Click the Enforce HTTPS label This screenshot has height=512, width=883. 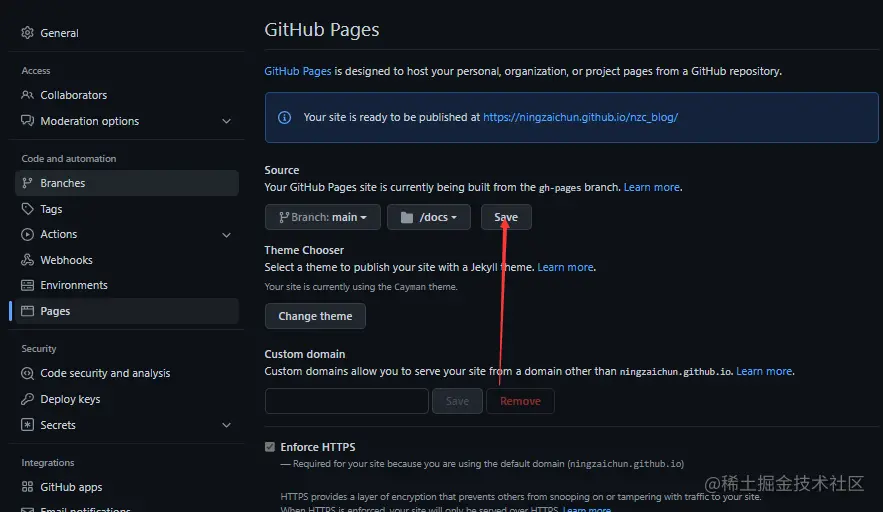318,447
